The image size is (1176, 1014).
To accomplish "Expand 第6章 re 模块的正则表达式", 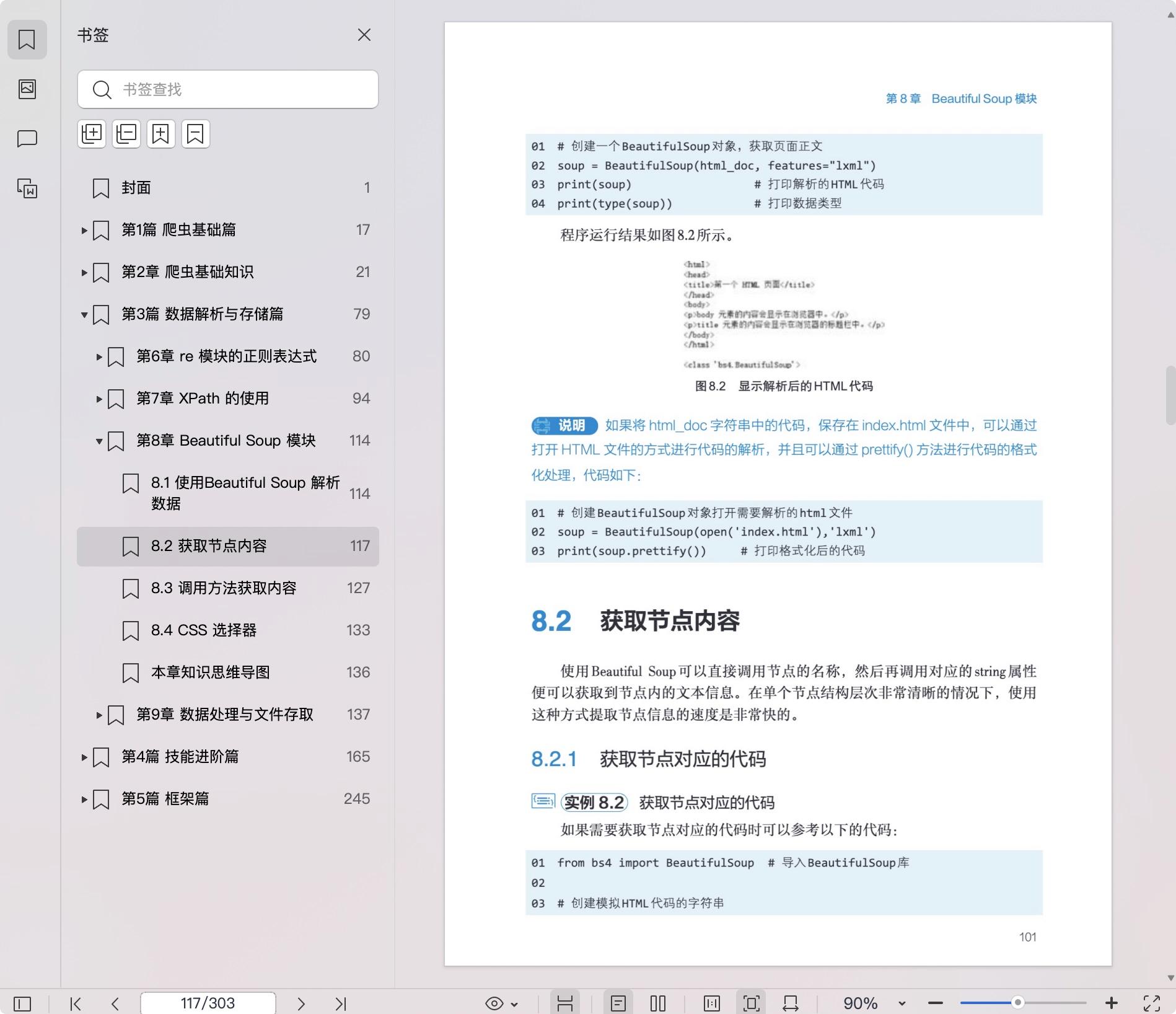I will [x=99, y=357].
